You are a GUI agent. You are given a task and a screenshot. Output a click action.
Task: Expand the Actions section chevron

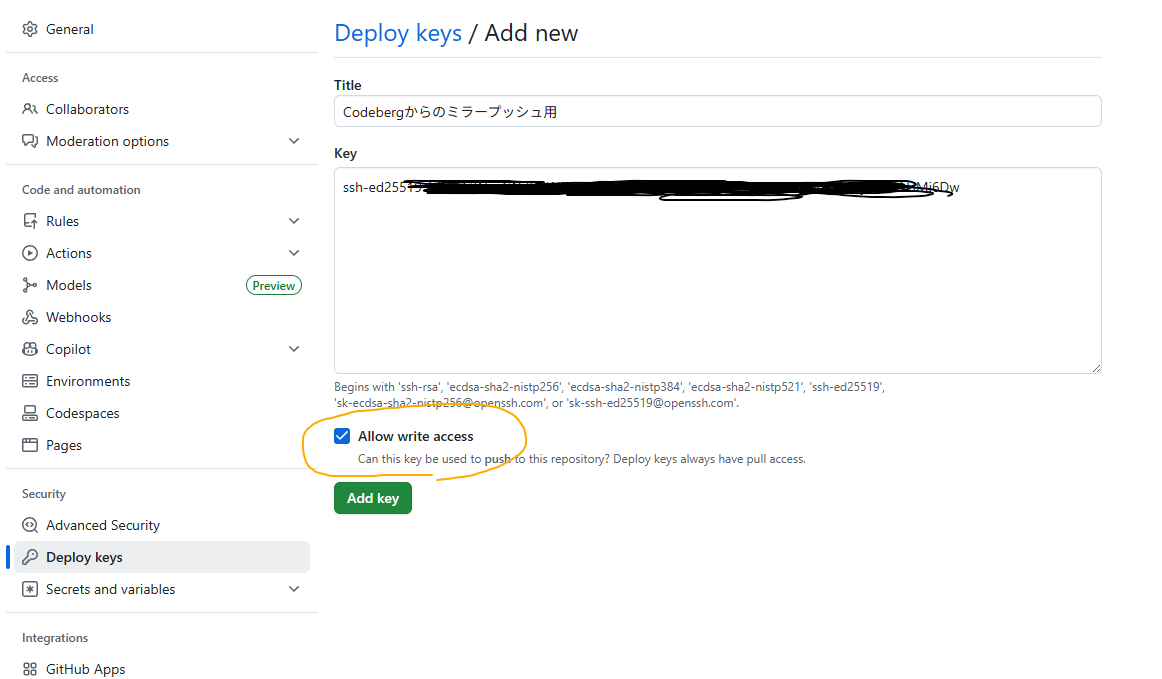coord(294,253)
